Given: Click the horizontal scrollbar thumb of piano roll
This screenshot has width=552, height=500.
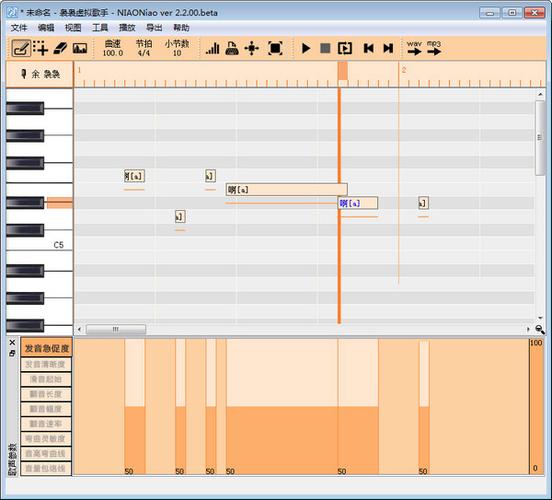Looking at the screenshot, I should 116,329.
